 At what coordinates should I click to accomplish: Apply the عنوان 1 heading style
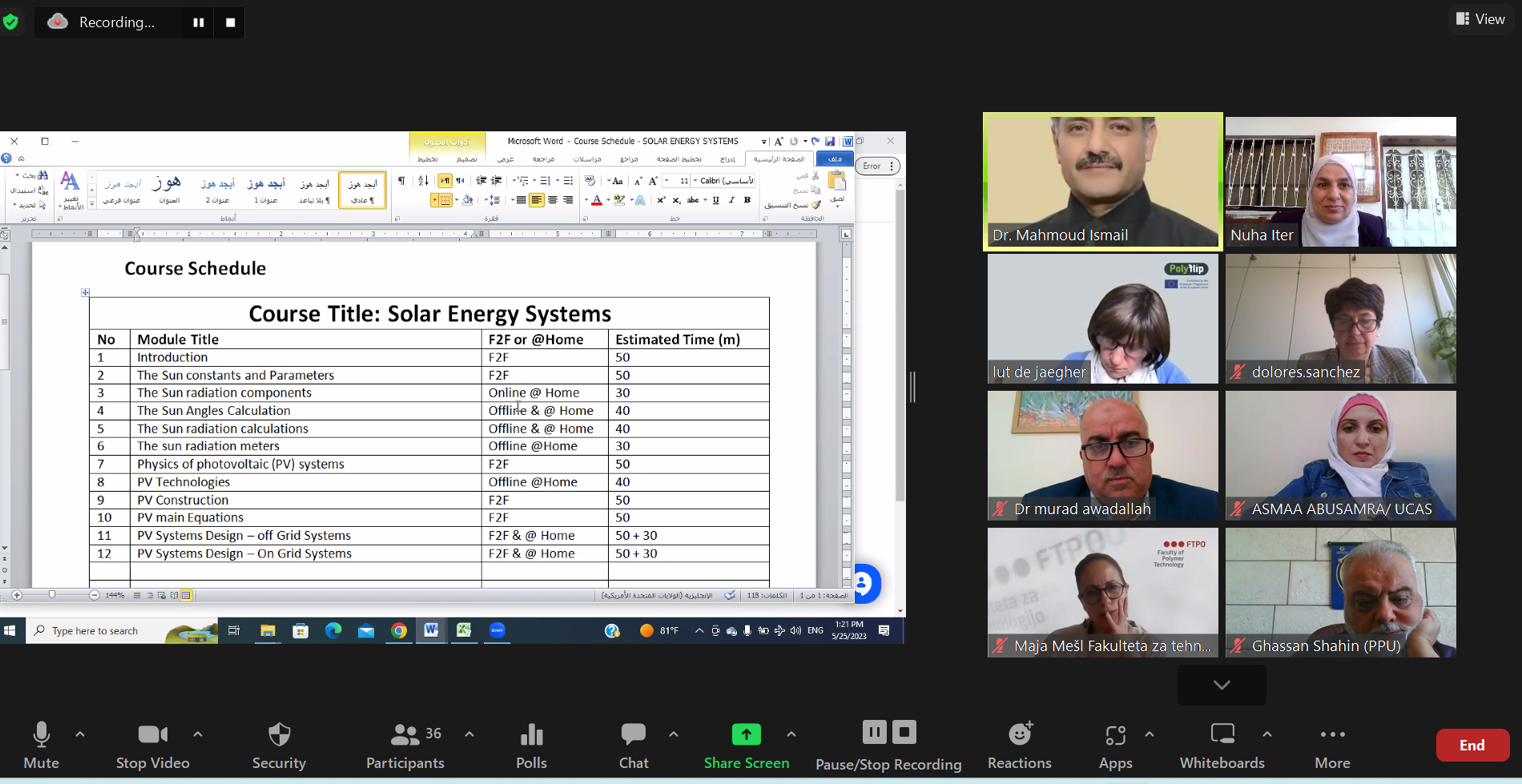267,190
